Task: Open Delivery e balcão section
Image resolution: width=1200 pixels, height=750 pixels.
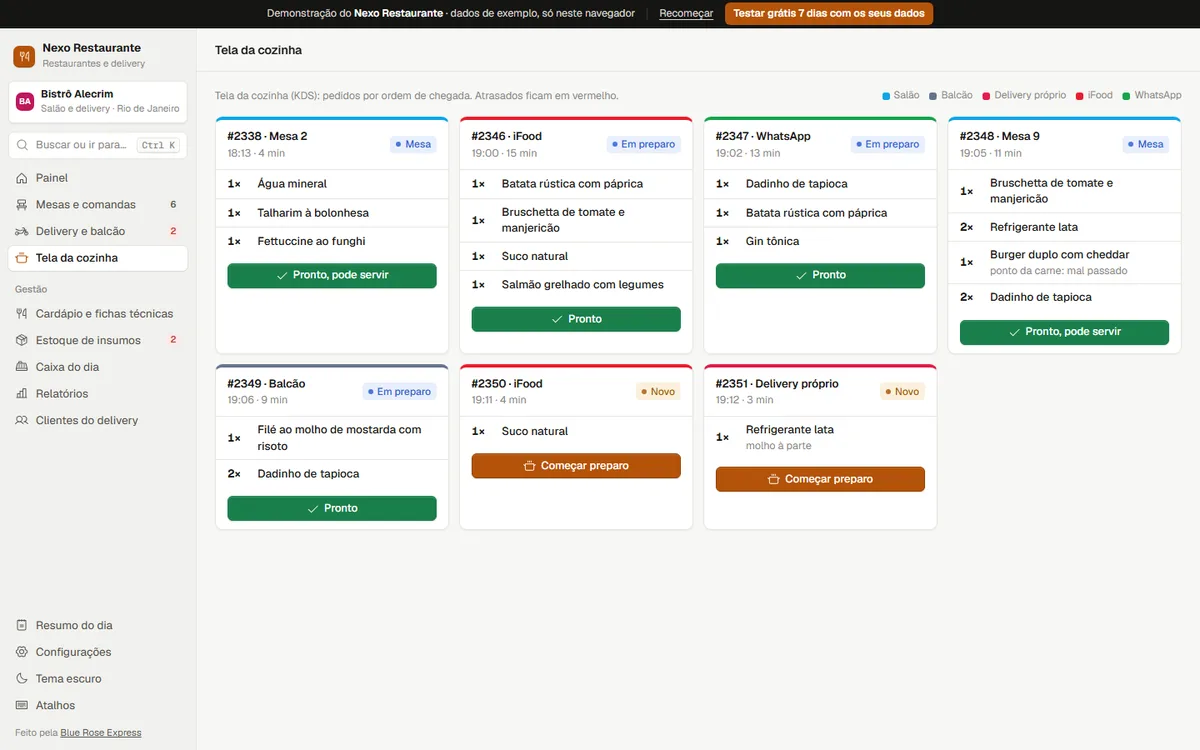Action: click(x=98, y=231)
